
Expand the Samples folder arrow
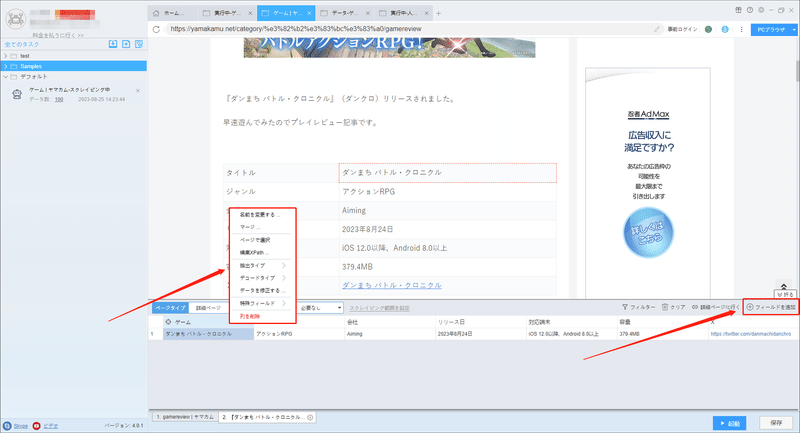pos(6,66)
